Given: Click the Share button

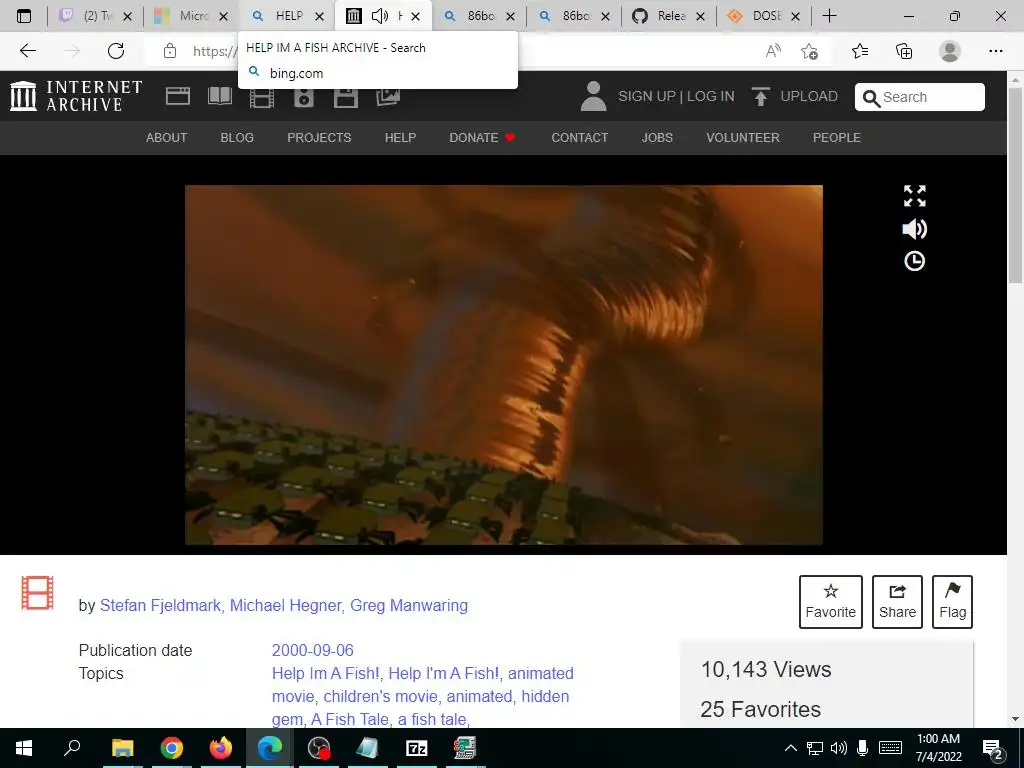Looking at the screenshot, I should click(897, 601).
